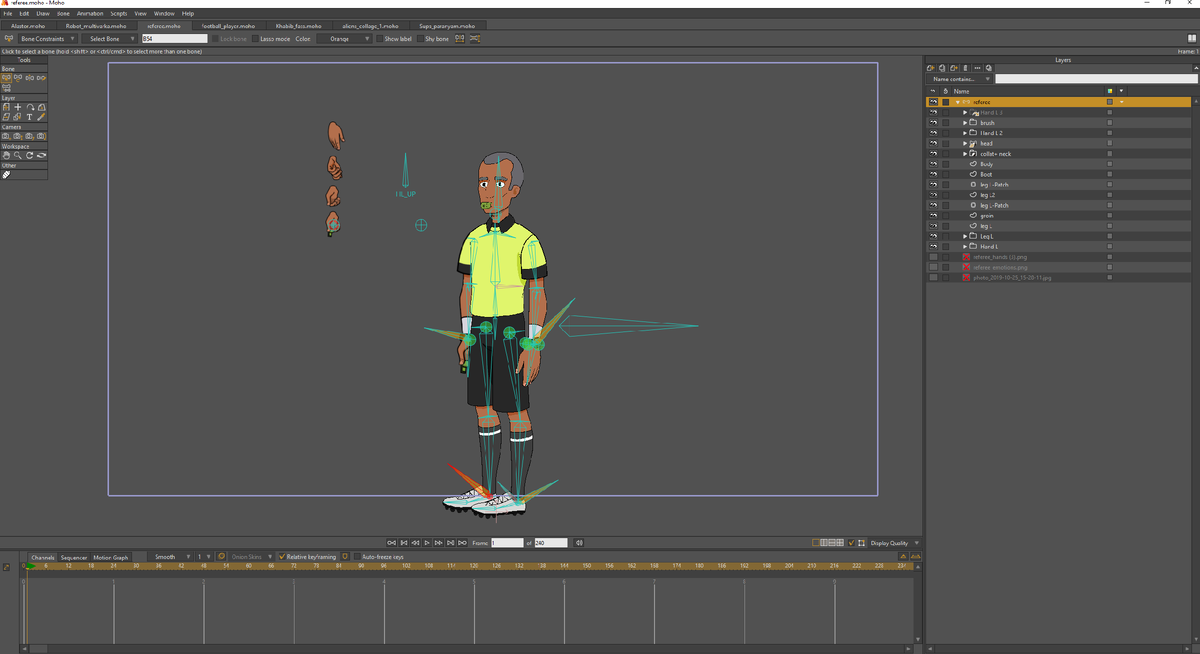Viewport: 1200px width, 654px height.
Task: Select the Eyedropper tool in Layer tools
Action: pyautogui.click(x=41, y=117)
